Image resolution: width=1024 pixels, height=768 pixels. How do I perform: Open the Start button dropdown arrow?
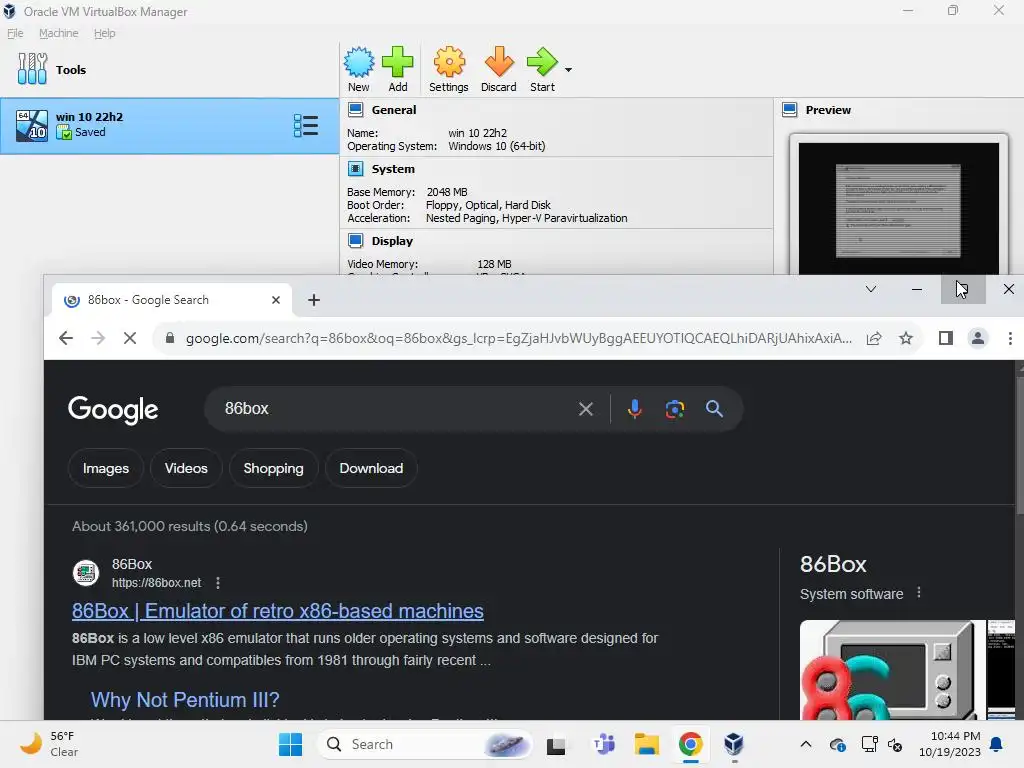tap(568, 70)
